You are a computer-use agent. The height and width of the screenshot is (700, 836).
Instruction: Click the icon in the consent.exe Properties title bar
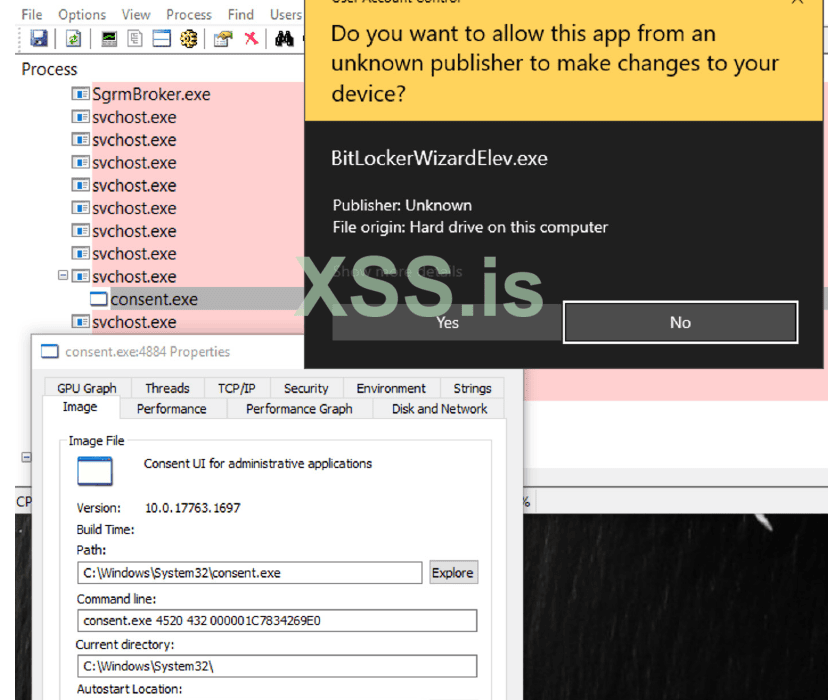(50, 351)
